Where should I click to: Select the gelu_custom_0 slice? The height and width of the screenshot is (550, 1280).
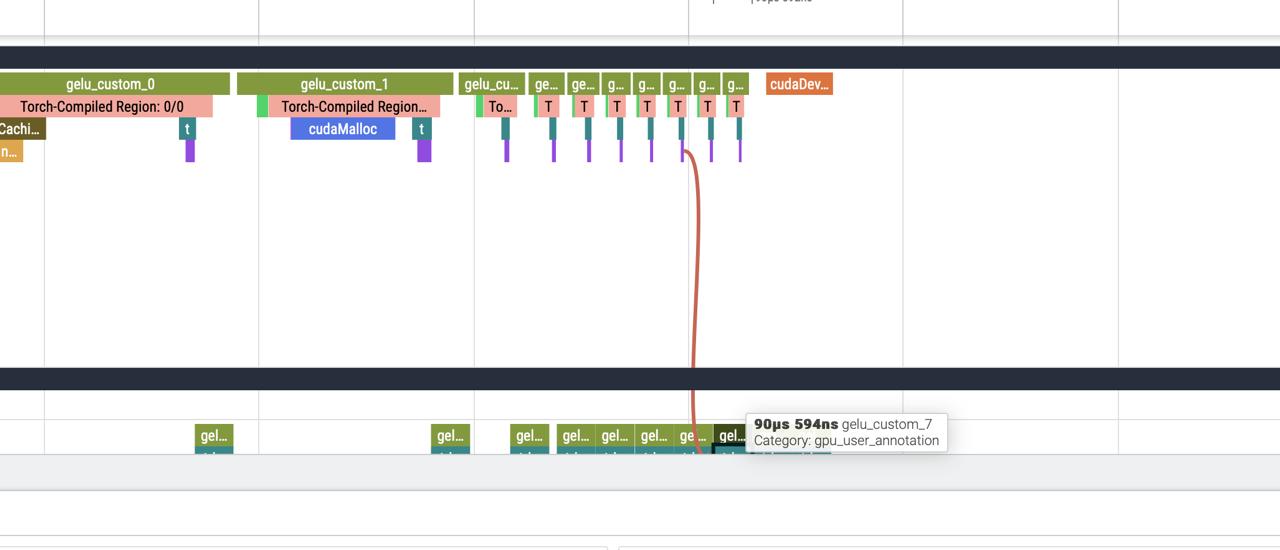110,84
